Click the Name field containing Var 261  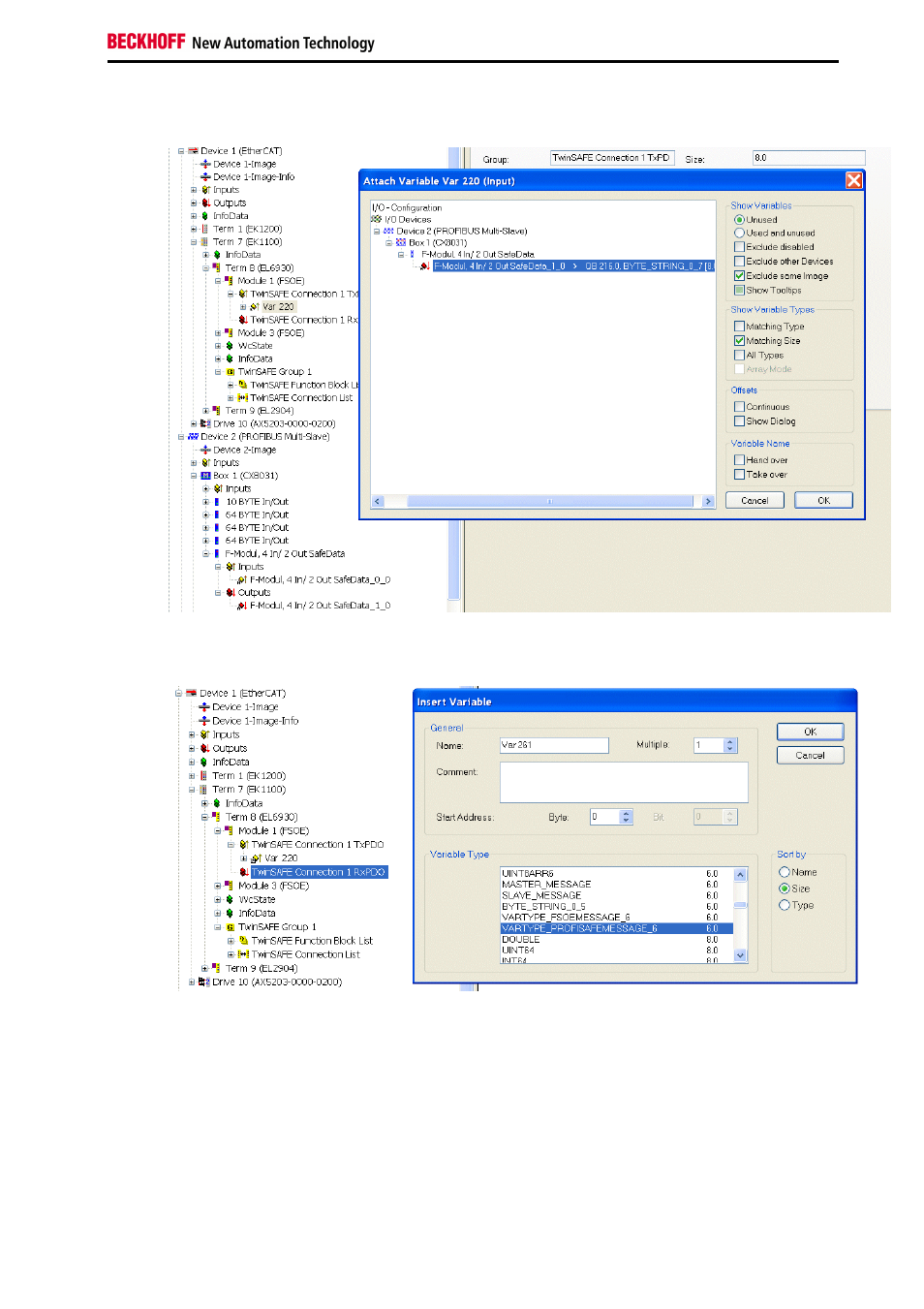point(554,745)
